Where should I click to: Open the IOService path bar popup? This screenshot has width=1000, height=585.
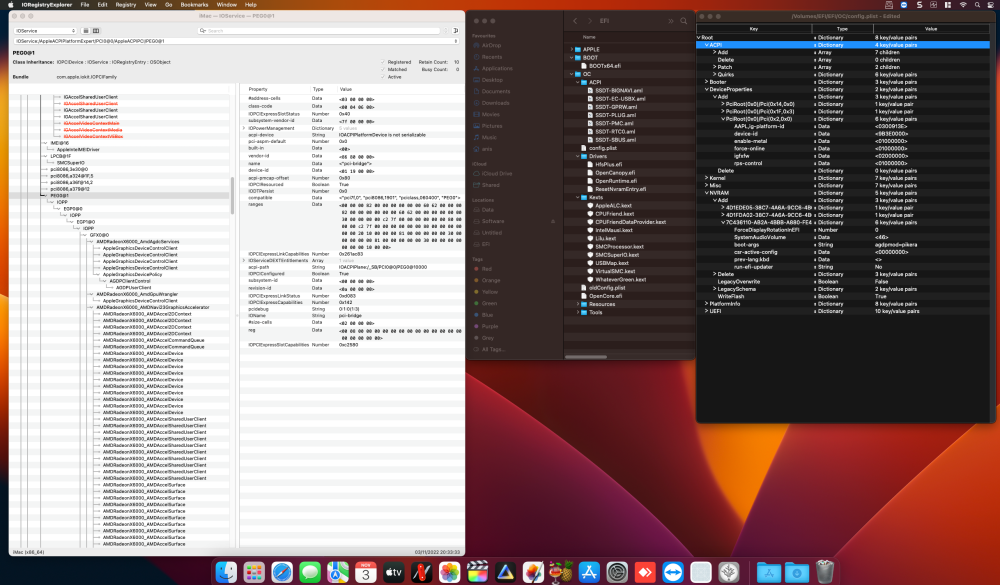(236, 41)
